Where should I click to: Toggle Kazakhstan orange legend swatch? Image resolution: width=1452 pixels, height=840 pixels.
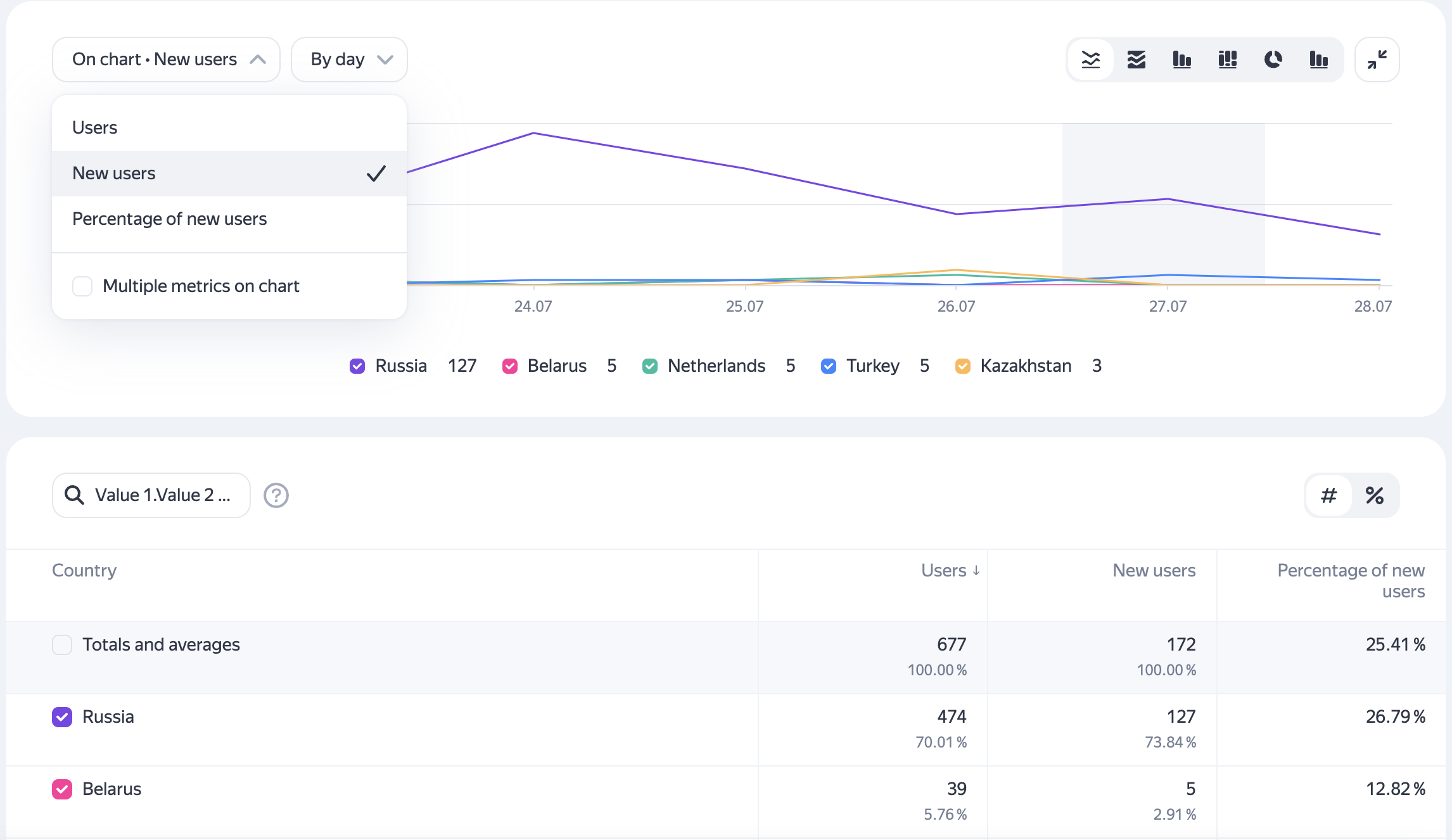[x=962, y=366]
